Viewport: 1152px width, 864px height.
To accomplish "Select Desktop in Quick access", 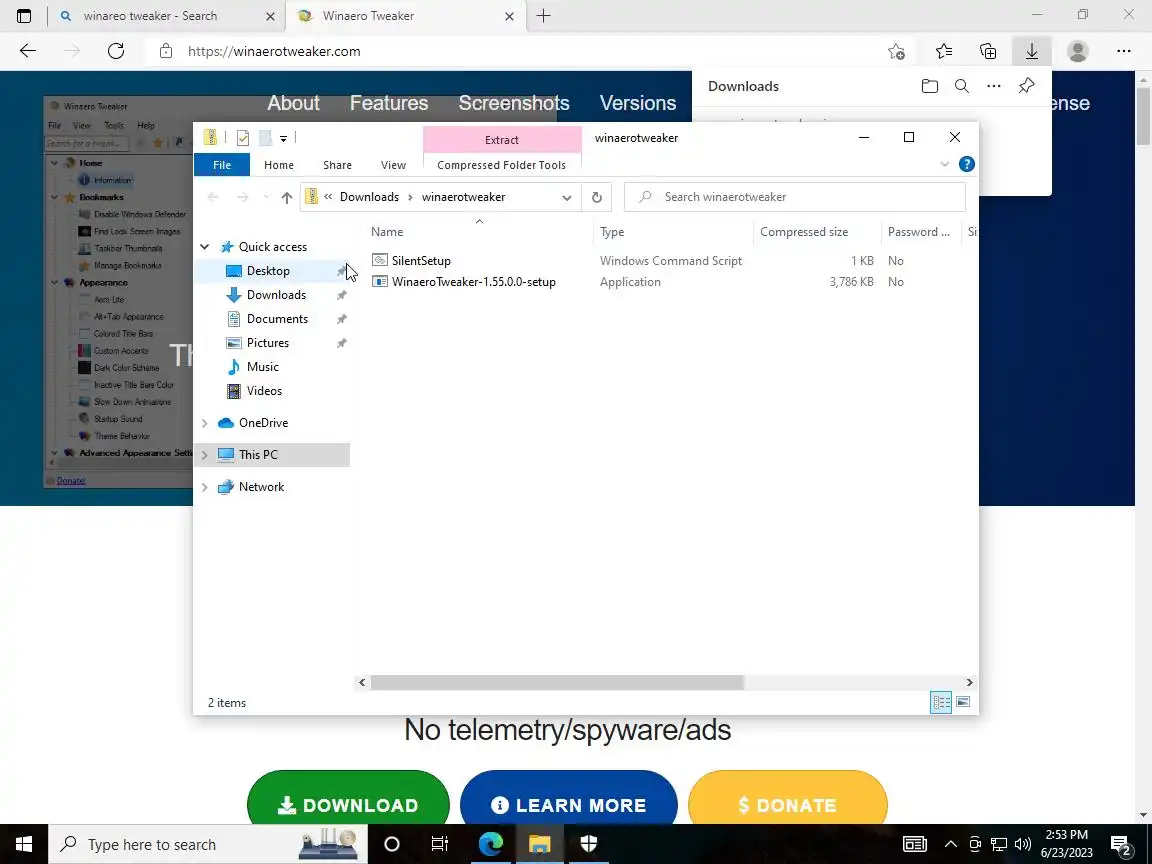I will 268,271.
